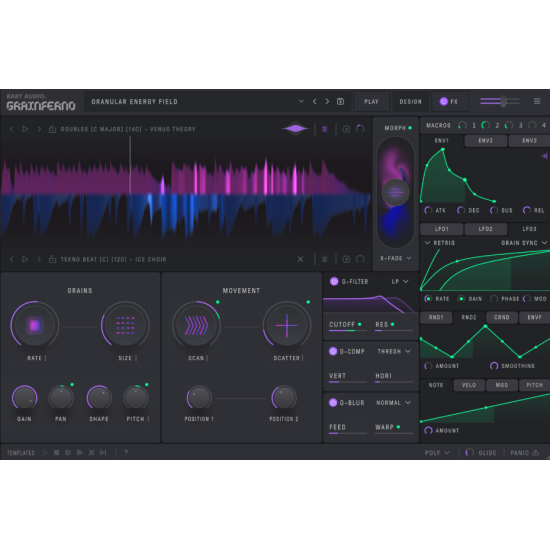This screenshot has height=550, width=550.
Task: Click the first template icon after Templates label
Action: pyautogui.click(x=45, y=452)
